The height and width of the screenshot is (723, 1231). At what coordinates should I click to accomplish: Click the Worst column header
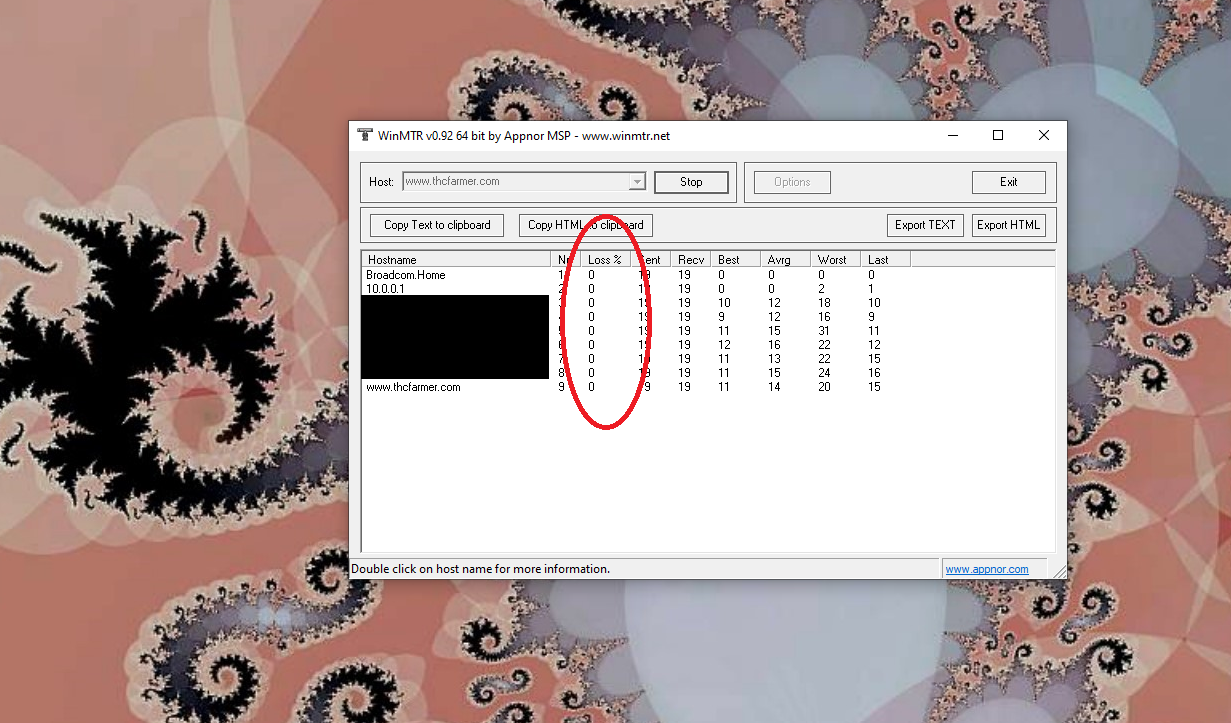(835, 260)
